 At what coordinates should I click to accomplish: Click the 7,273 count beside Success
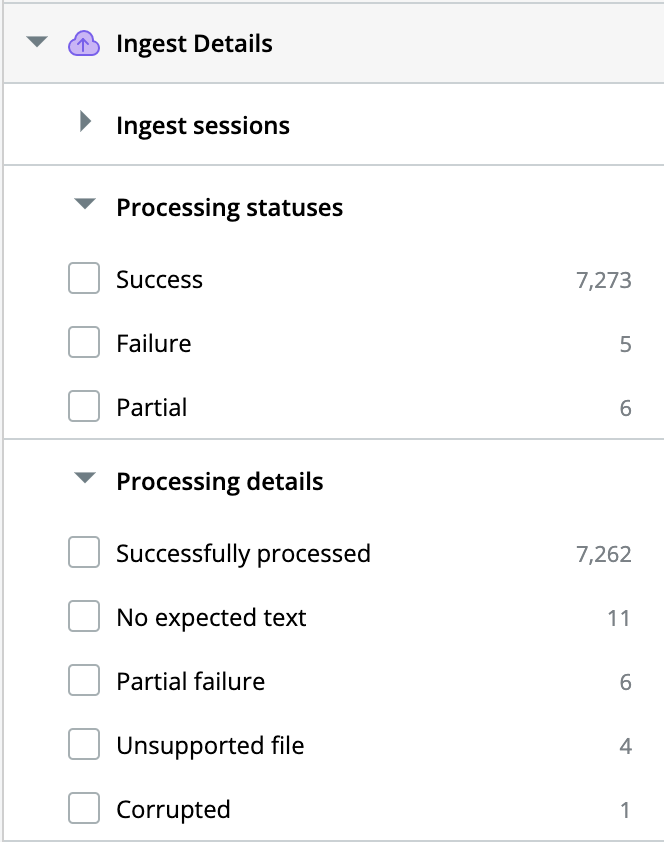[604, 280]
